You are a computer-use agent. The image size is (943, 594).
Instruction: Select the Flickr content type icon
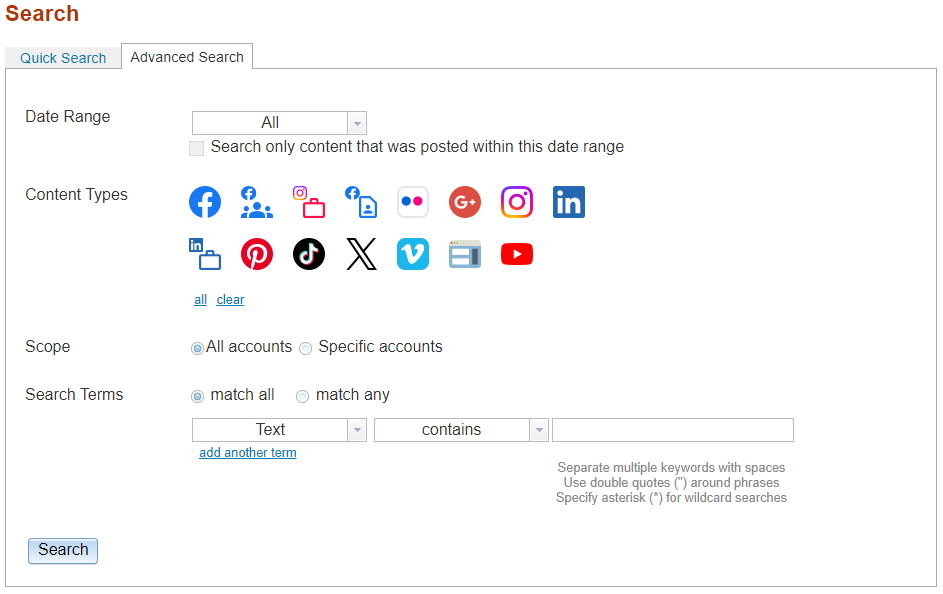pos(413,202)
